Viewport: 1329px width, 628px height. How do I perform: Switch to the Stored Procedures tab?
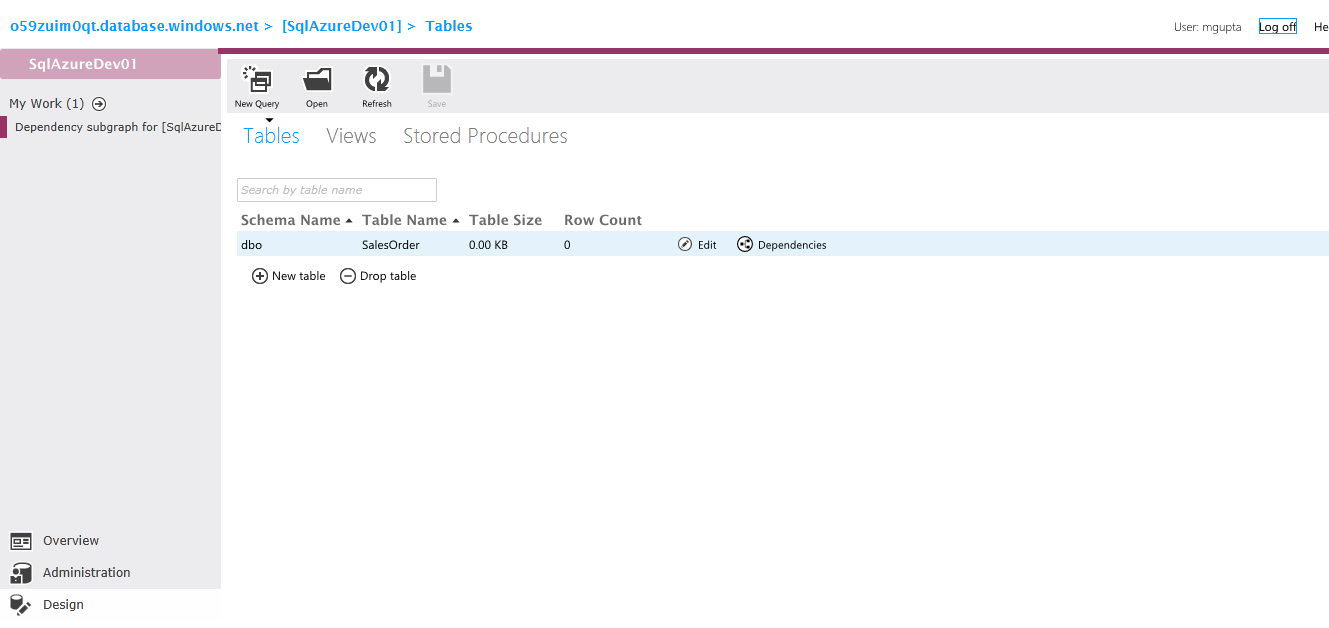click(485, 136)
